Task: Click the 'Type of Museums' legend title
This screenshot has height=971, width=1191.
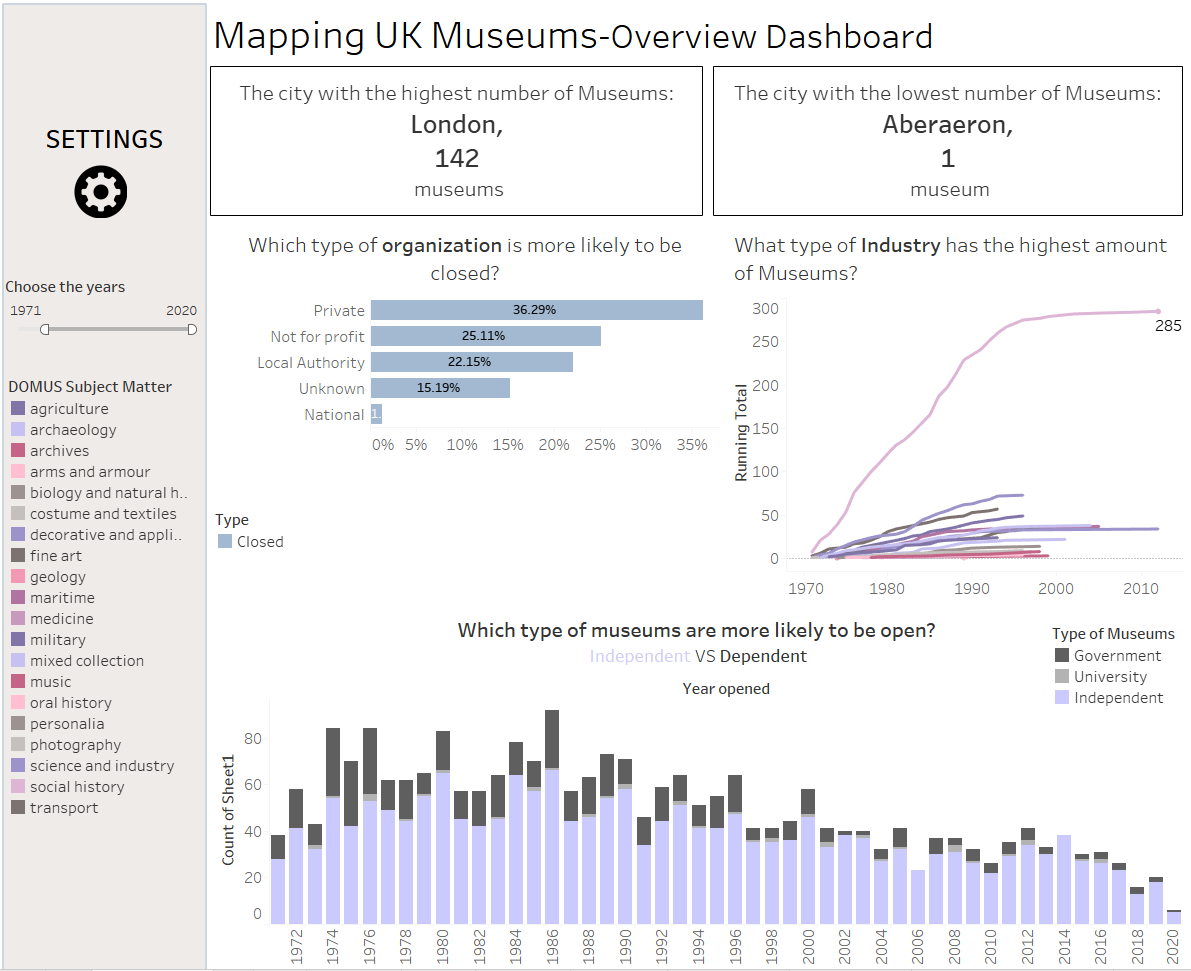Action: (x=1113, y=634)
